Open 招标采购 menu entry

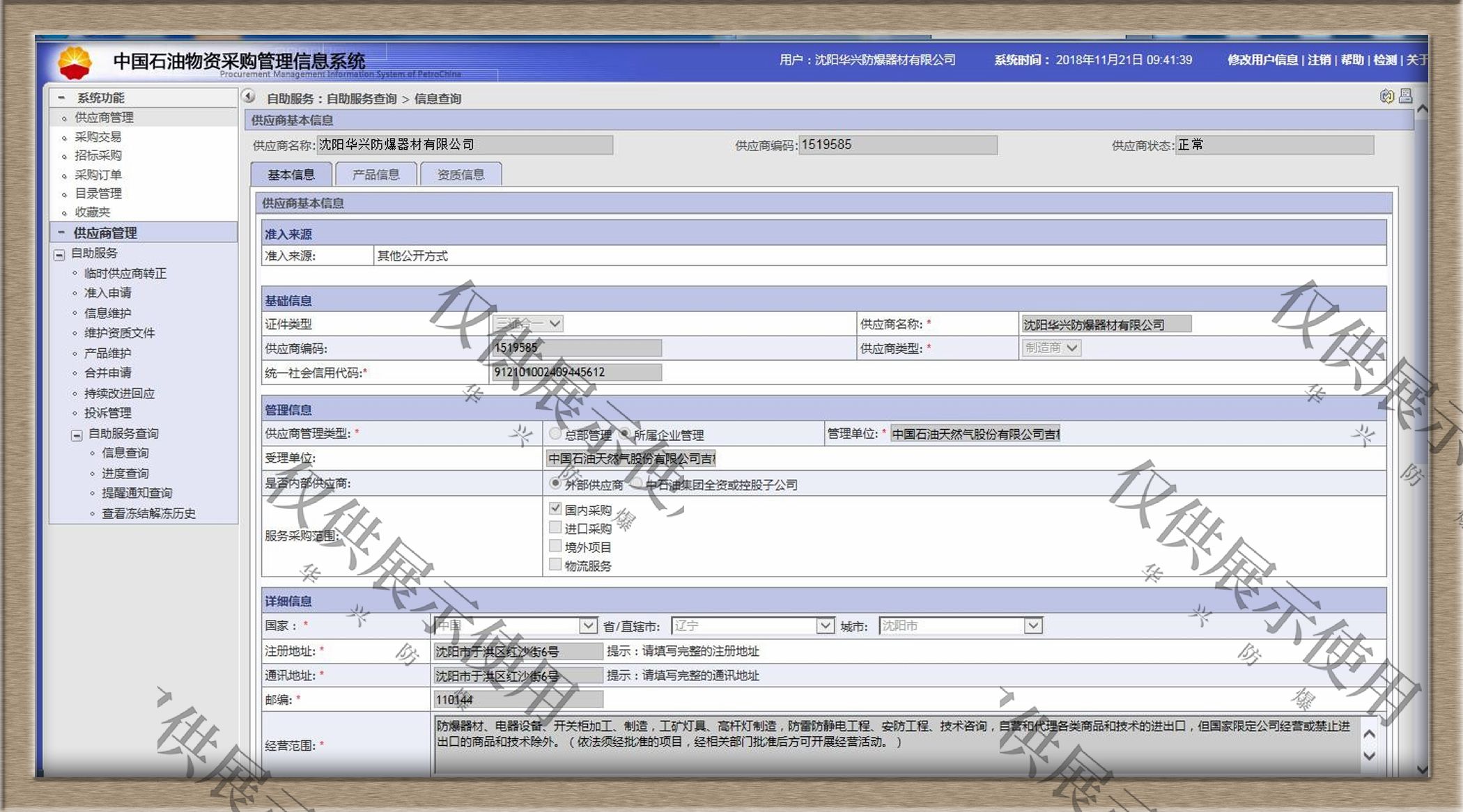98,155
